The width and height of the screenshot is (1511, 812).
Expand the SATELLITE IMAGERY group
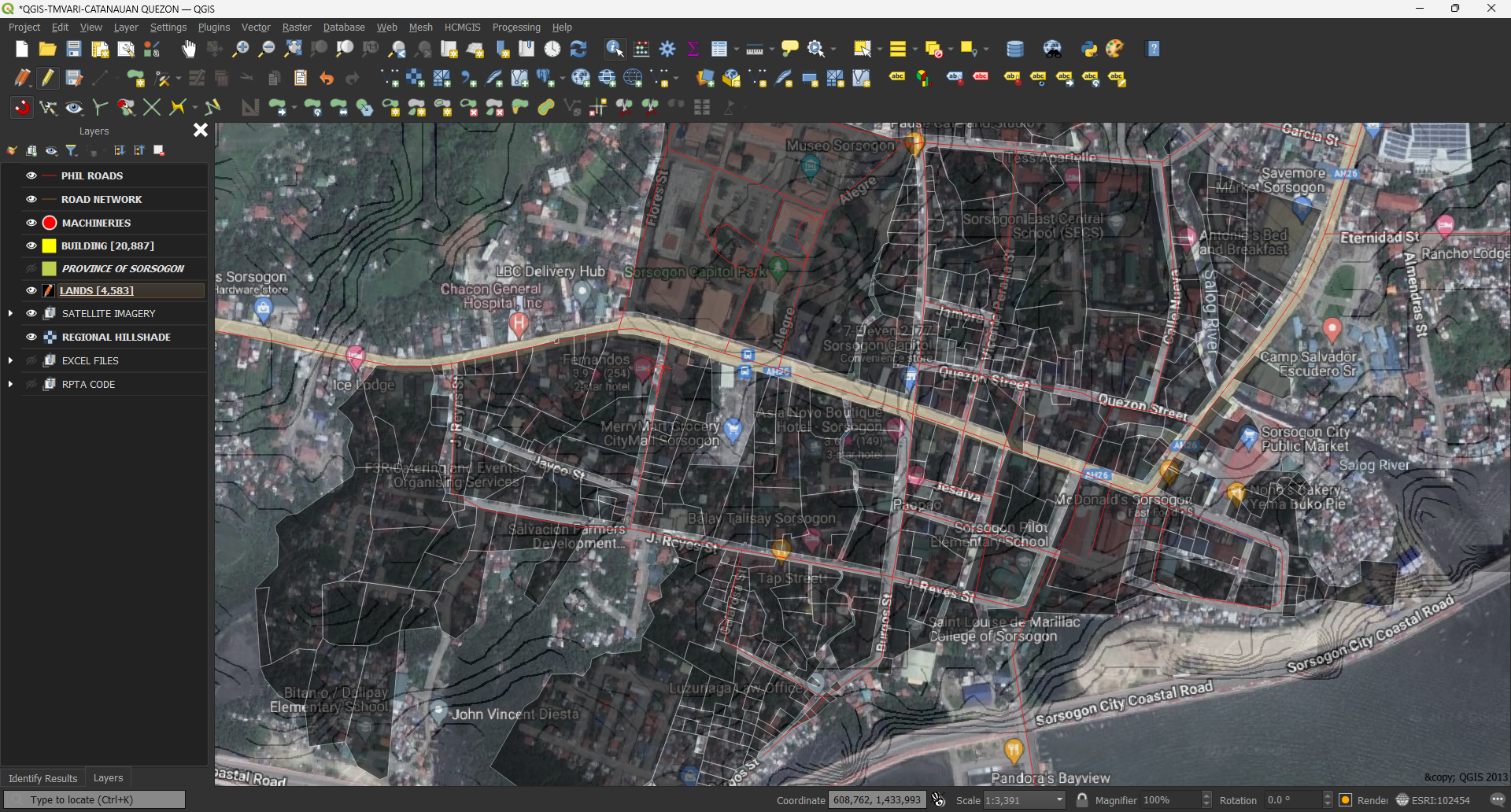click(x=10, y=312)
